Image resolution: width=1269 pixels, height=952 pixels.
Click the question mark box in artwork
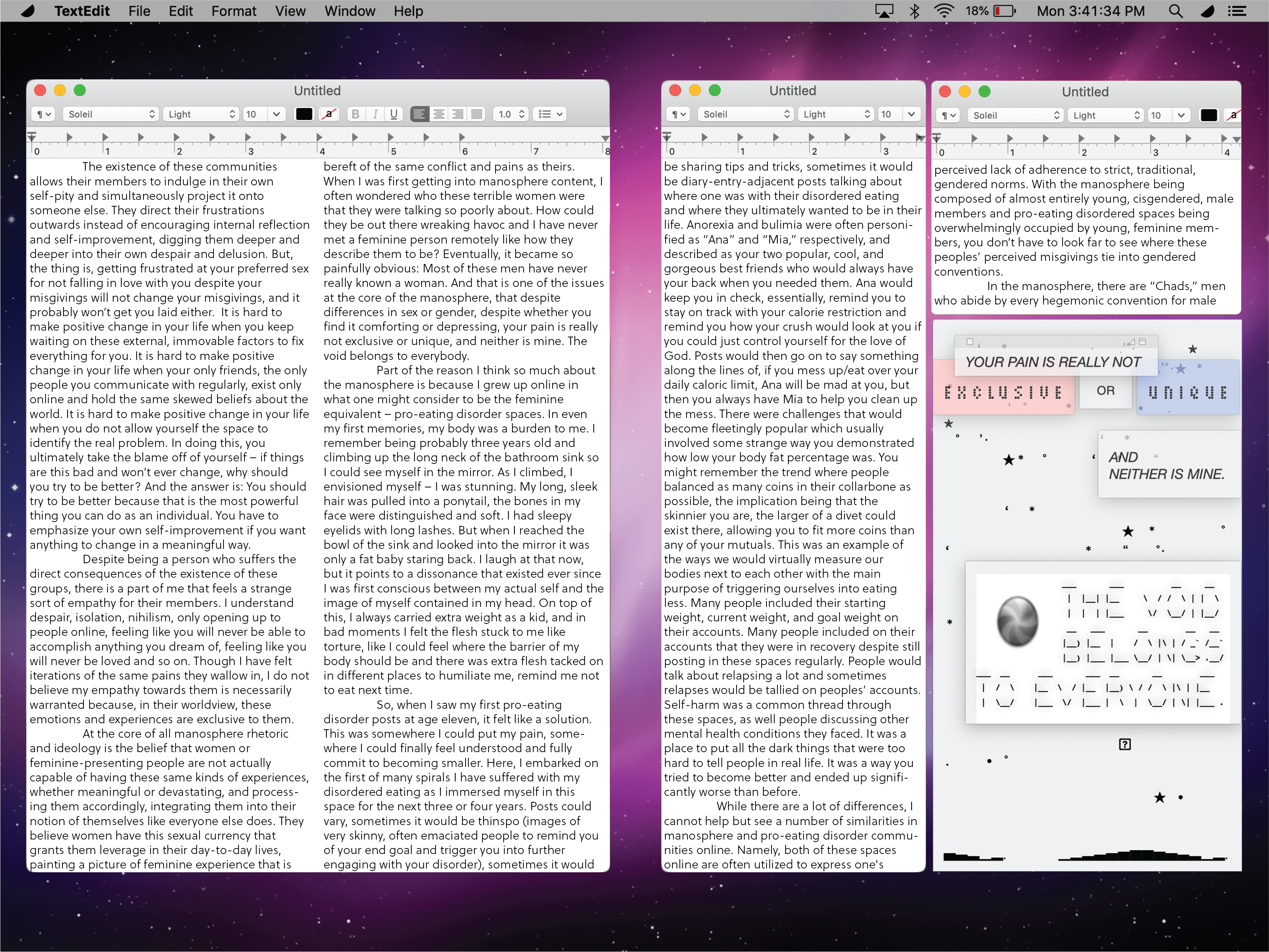(1125, 744)
